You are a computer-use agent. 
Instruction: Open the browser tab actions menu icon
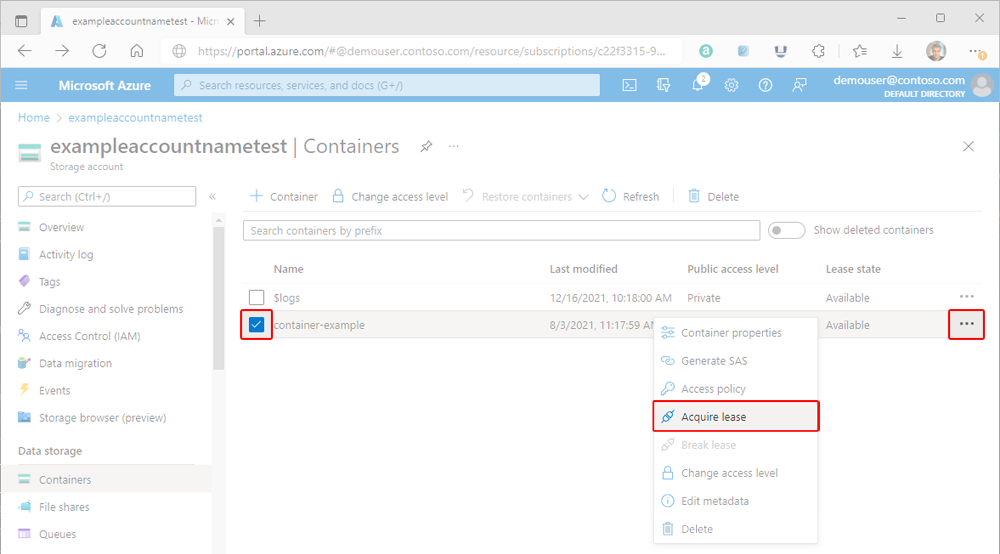pyautogui.click(x=21, y=21)
